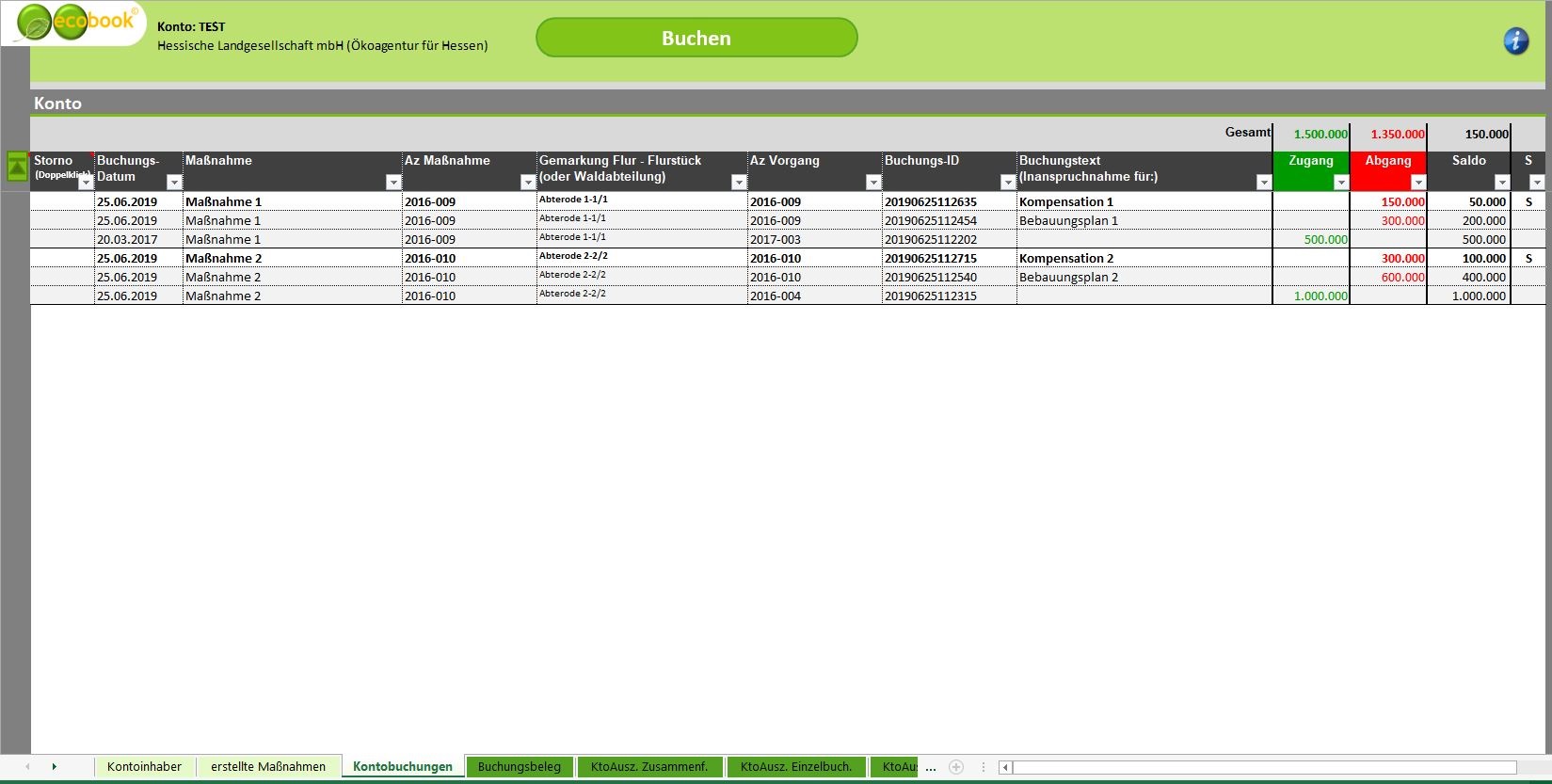Open the Buchungsbeleg sheet tab

tap(519, 767)
